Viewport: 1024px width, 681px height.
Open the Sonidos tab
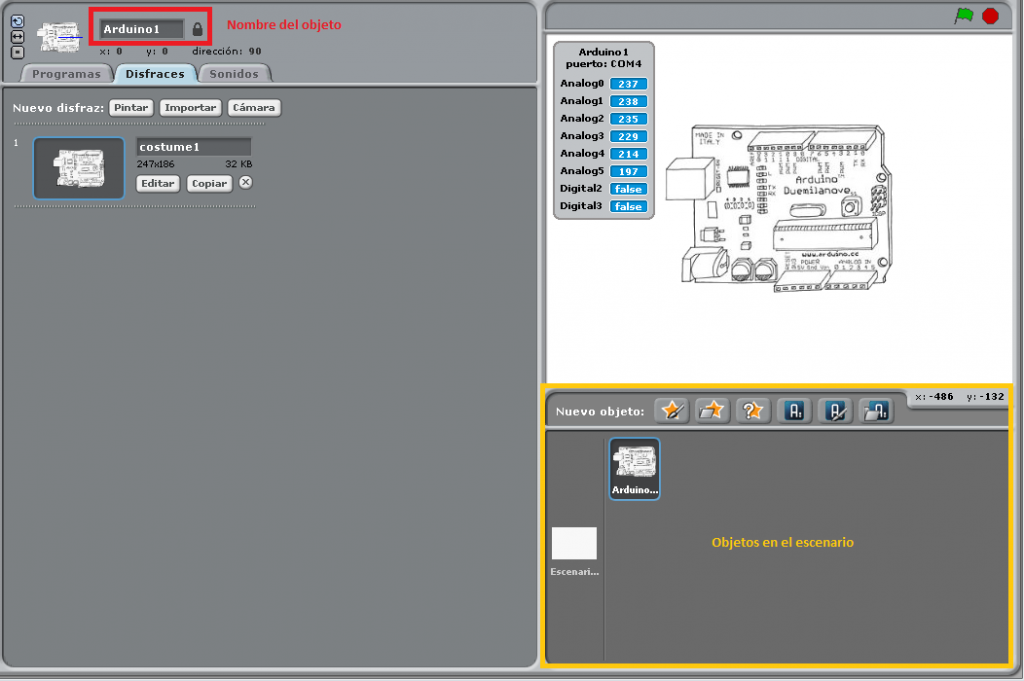click(235, 73)
